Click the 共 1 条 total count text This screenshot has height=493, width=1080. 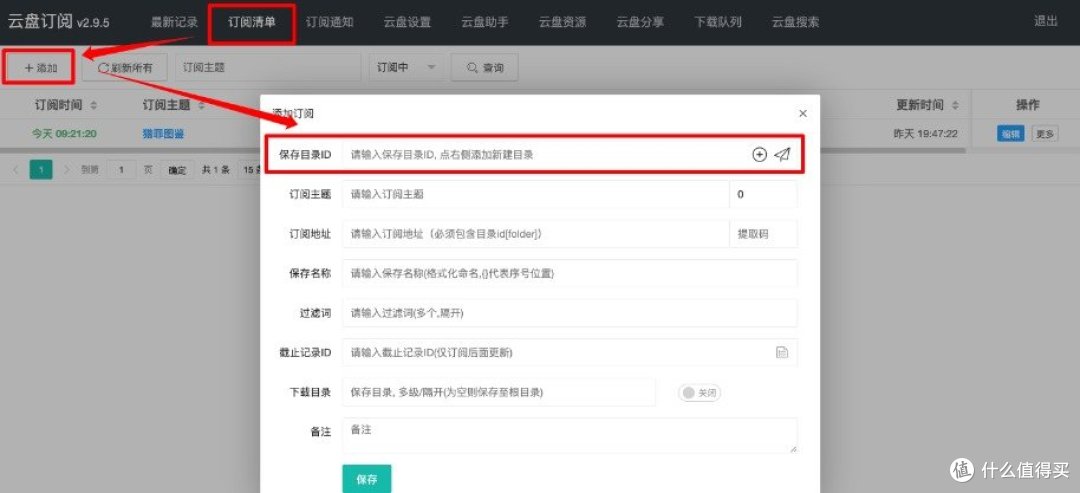coord(215,170)
